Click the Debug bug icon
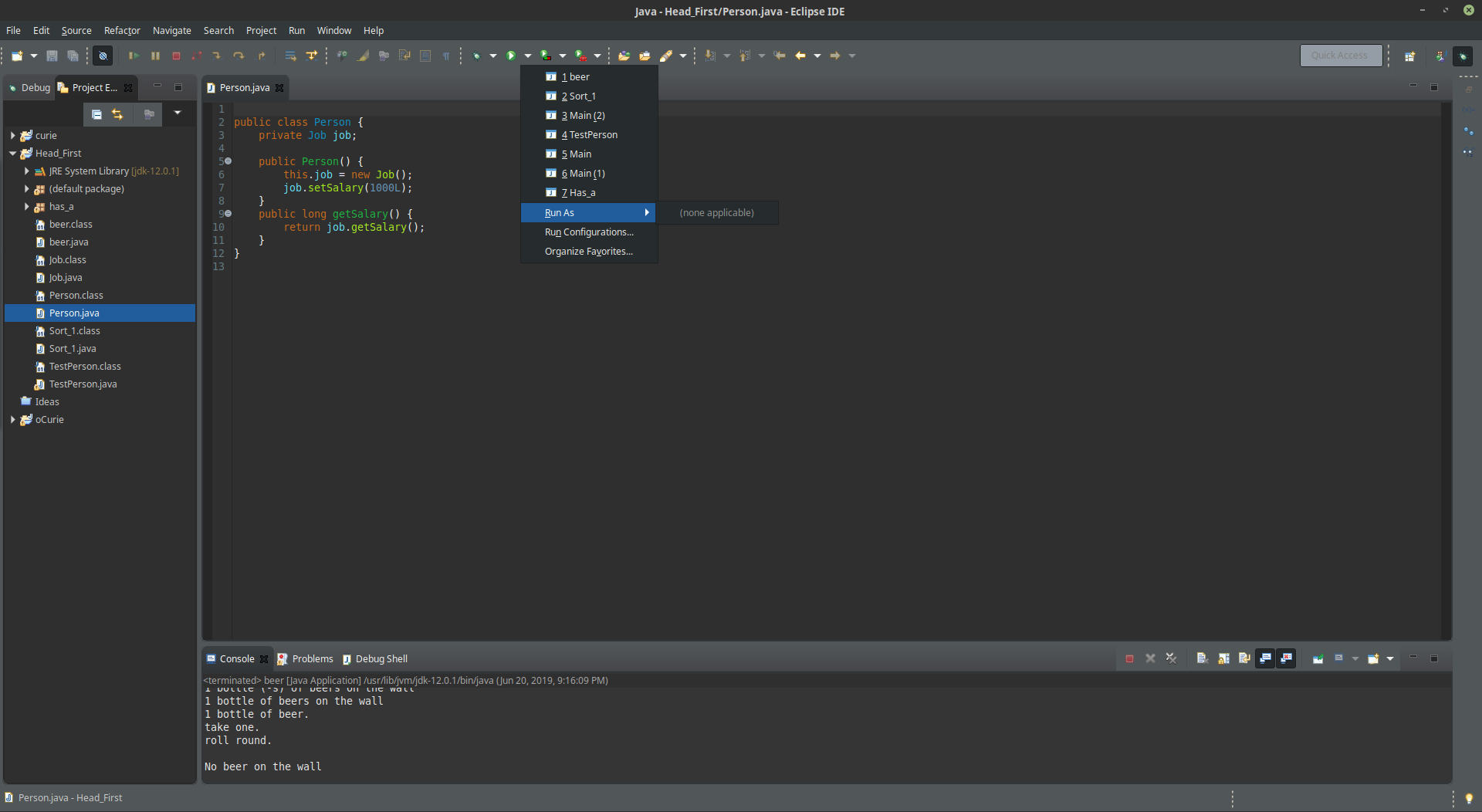This screenshot has width=1482, height=812. pos(476,56)
